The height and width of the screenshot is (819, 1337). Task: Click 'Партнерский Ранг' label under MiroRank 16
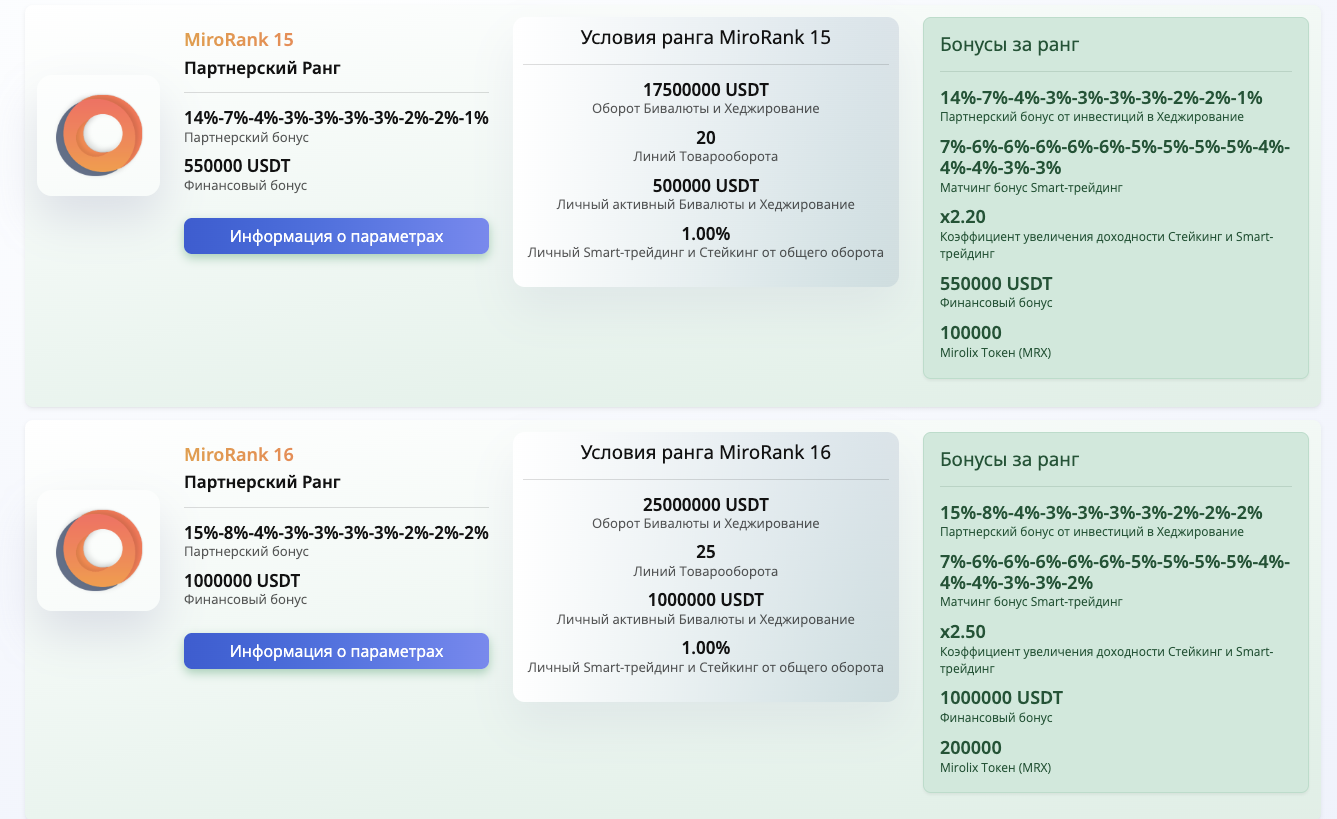coord(262,482)
